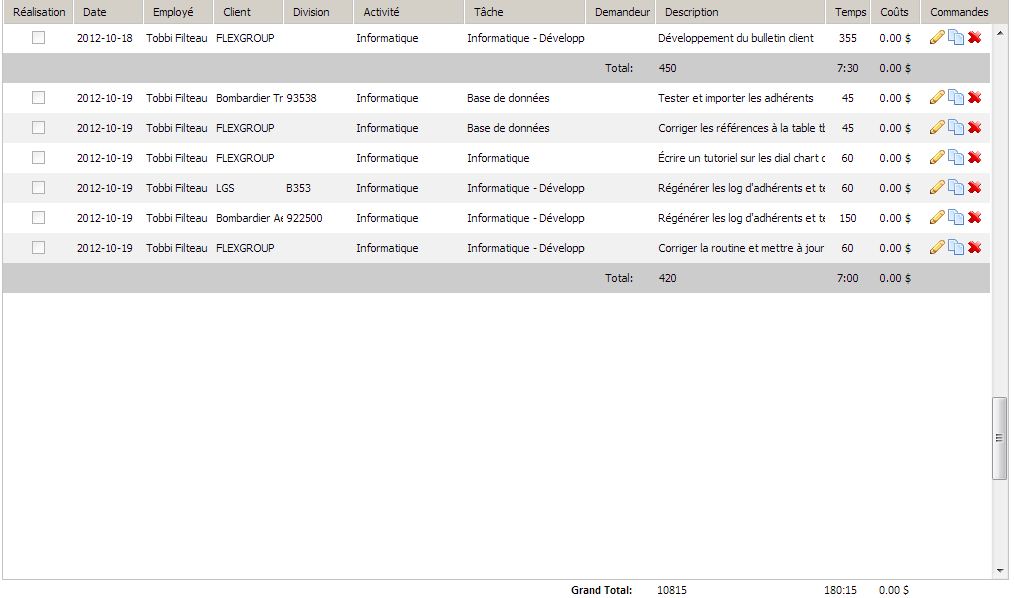Toggle Réalisation checkbox for 'Corriger les références' row
Screen dimensions: 1015x598
[39, 127]
